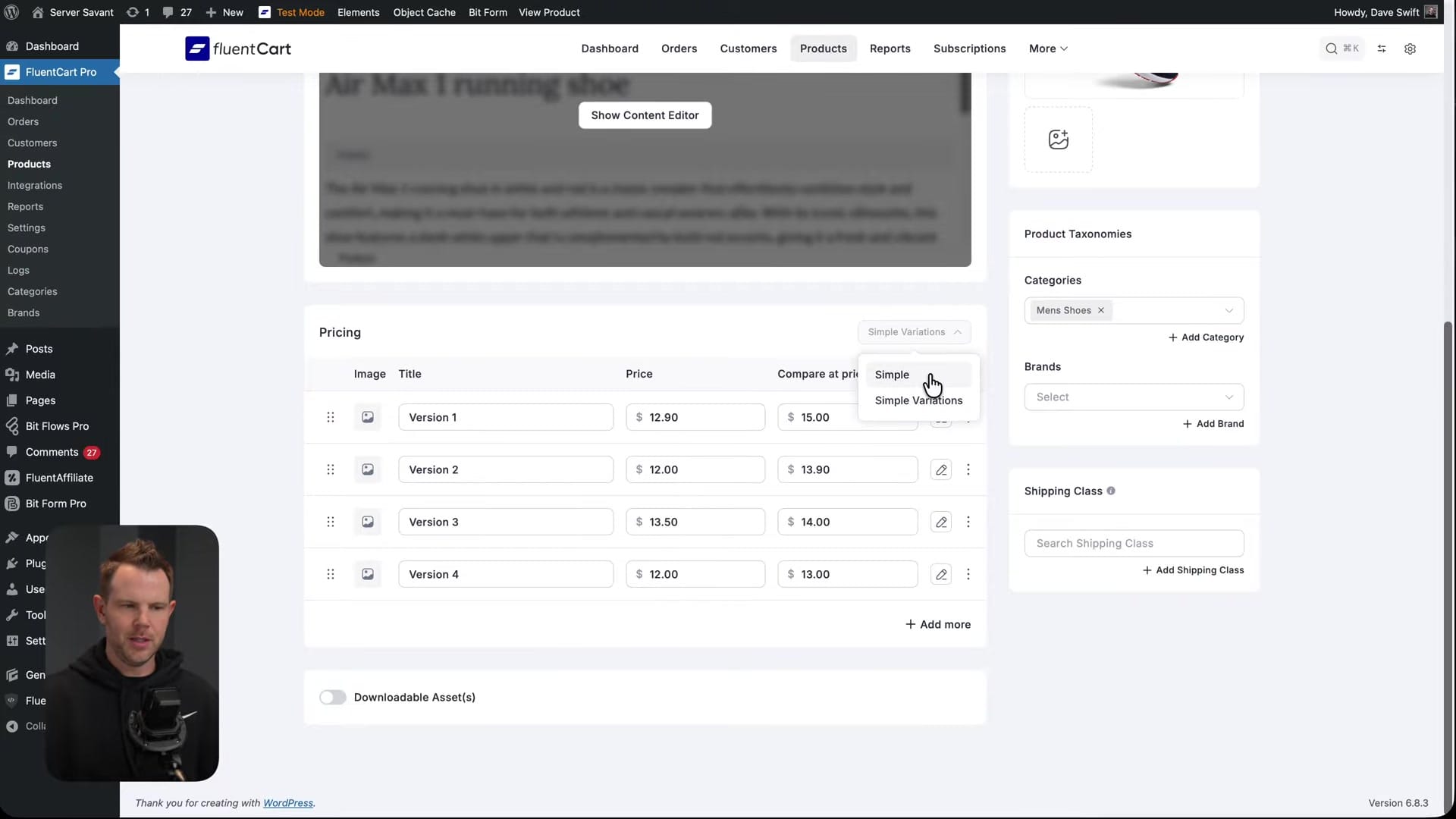Click the image icon for Version 4

368,574
